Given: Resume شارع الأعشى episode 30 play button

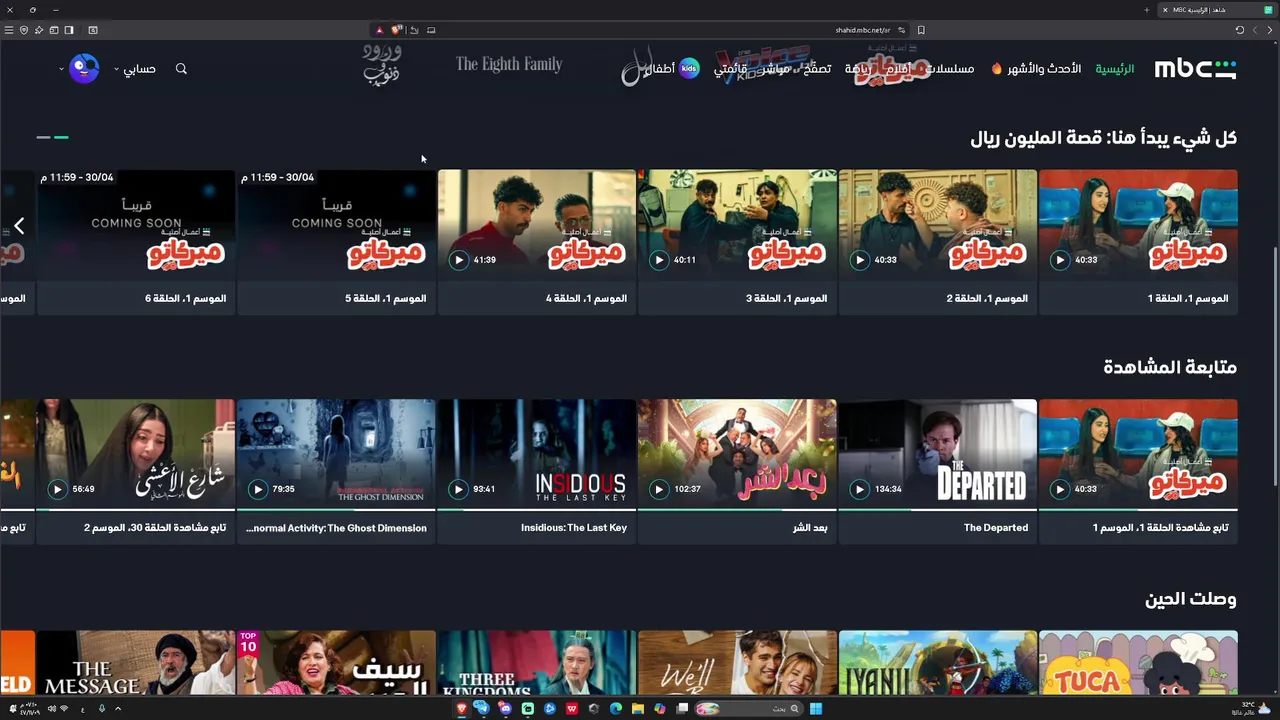Looking at the screenshot, I should tap(57, 489).
